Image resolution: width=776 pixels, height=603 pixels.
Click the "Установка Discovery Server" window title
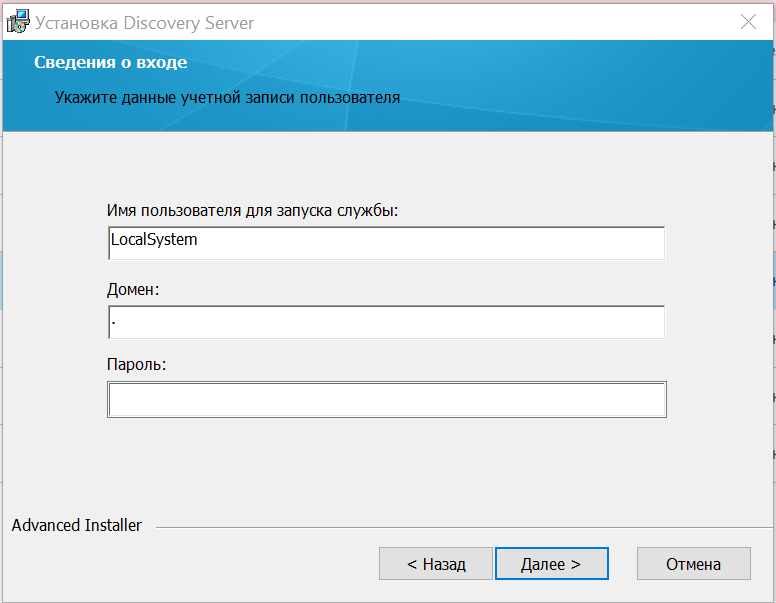click(x=145, y=22)
